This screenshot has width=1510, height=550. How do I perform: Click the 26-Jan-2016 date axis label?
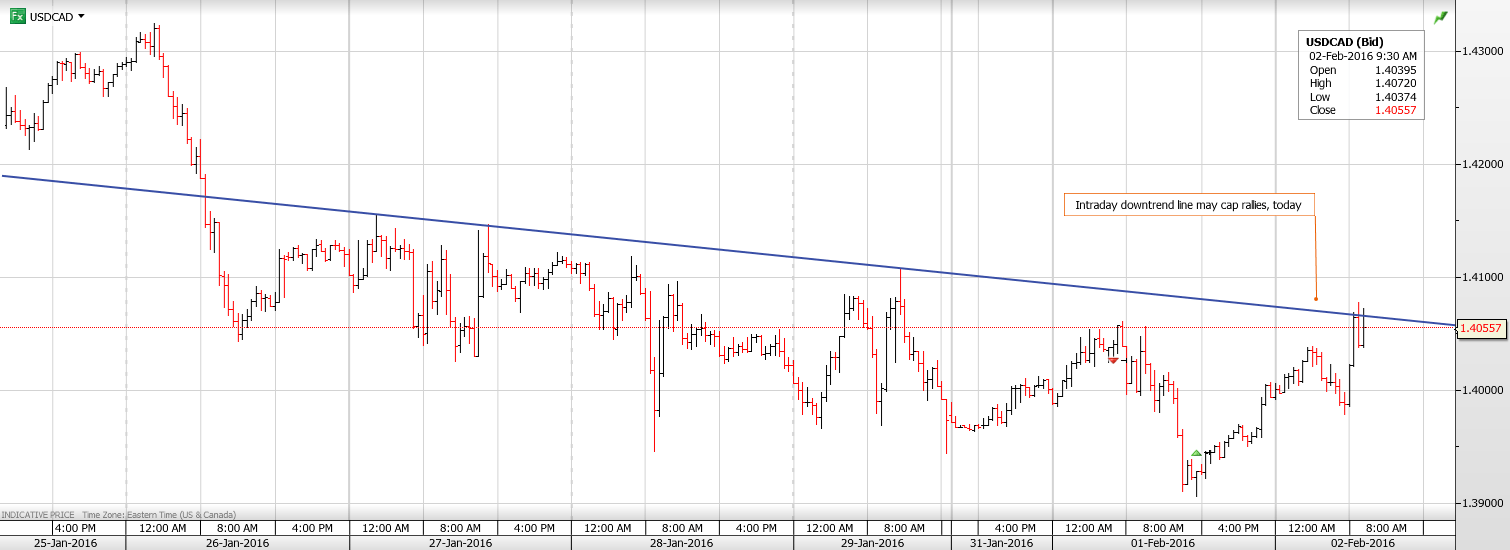click(x=238, y=542)
